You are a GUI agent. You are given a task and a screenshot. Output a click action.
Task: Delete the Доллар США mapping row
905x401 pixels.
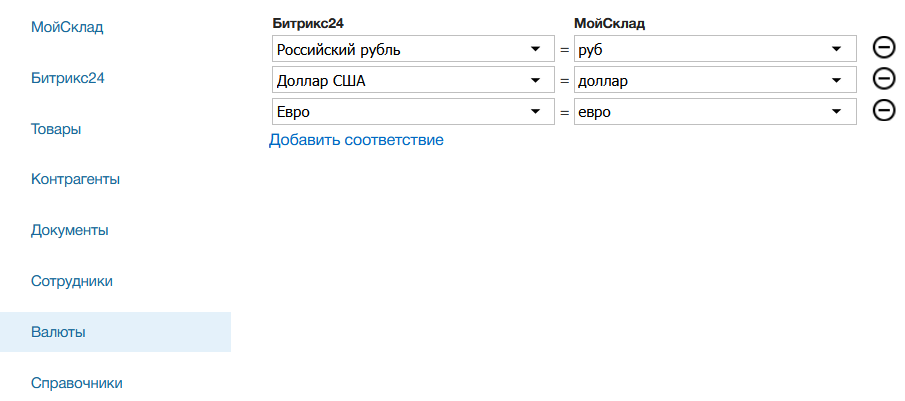point(883,79)
